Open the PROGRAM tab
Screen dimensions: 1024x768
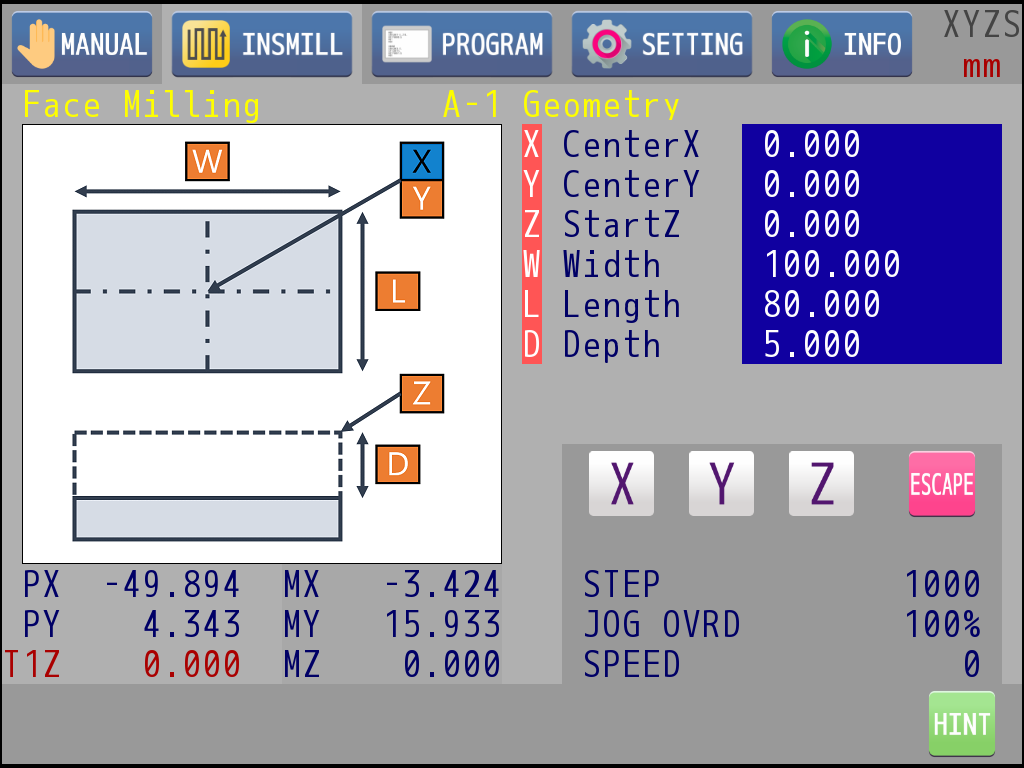pos(462,45)
